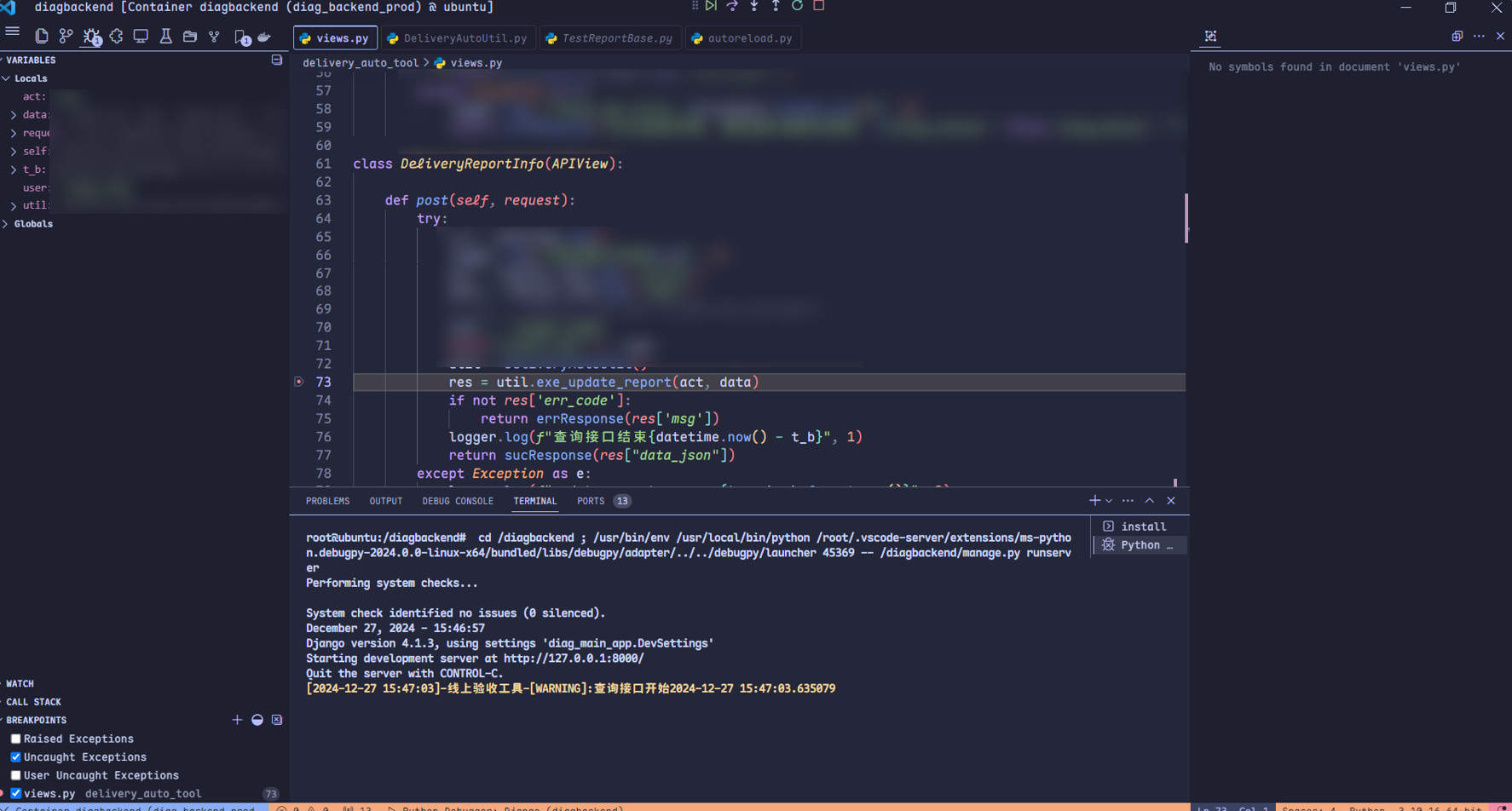Enable User Uncaught Exceptions breakpoint

(x=15, y=775)
